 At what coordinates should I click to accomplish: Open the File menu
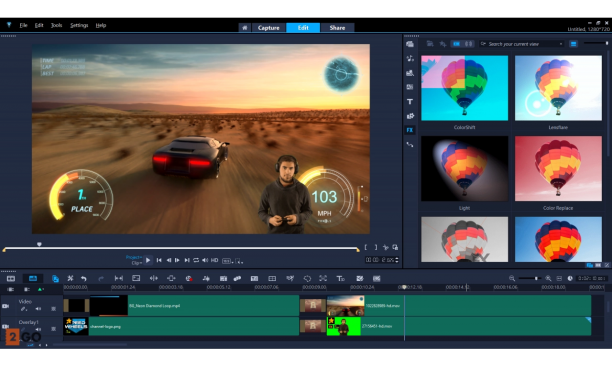[x=23, y=25]
